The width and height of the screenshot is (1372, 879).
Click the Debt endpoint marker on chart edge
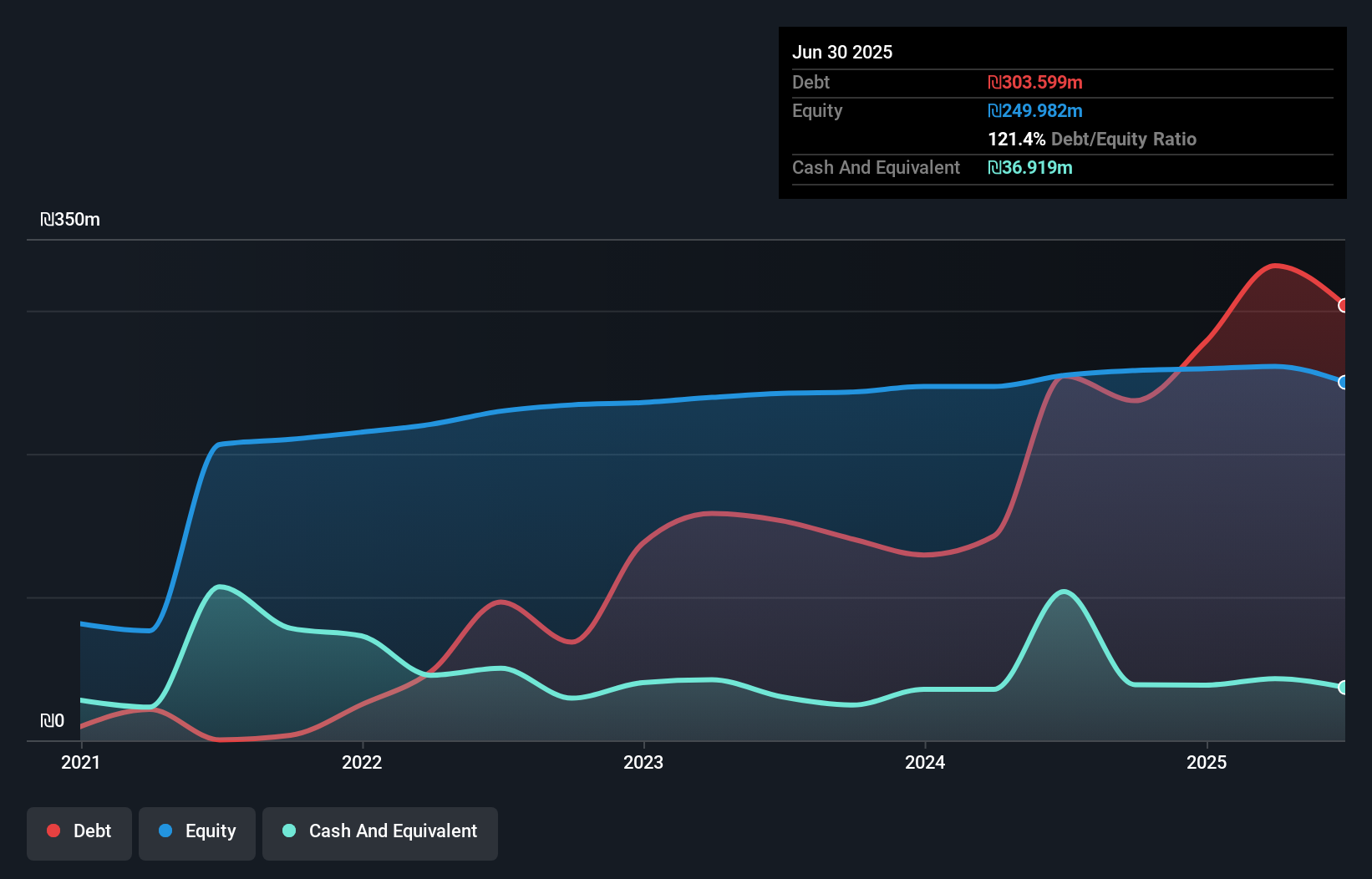pos(1344,307)
